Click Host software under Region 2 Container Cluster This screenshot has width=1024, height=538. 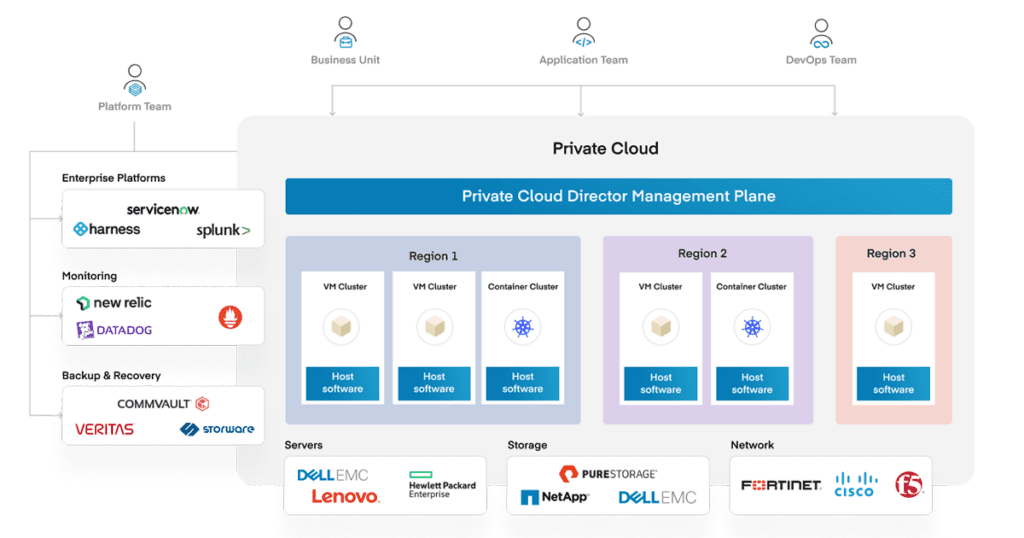coord(751,384)
